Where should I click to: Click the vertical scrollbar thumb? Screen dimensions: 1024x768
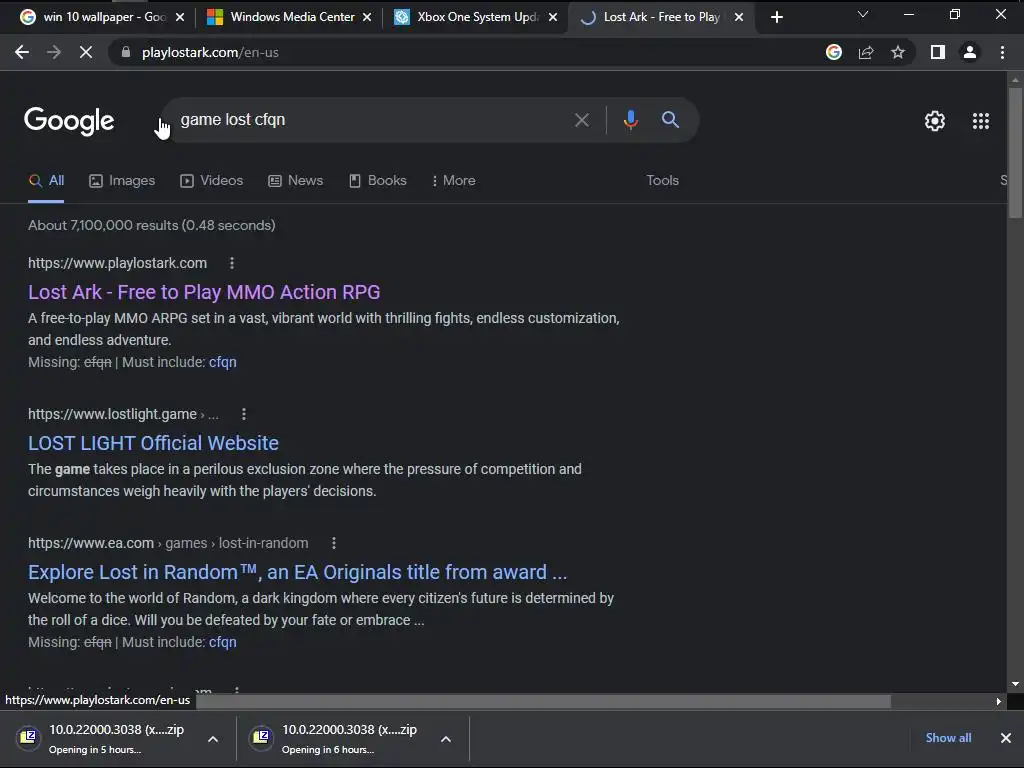coord(1015,153)
